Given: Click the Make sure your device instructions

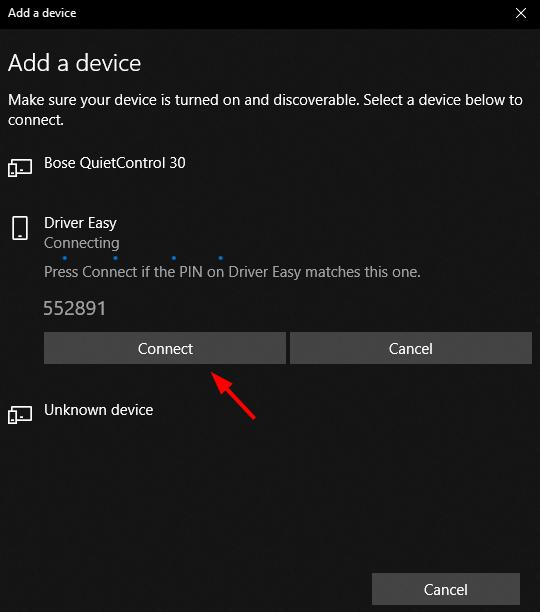Looking at the screenshot, I should pyautogui.click(x=265, y=110).
